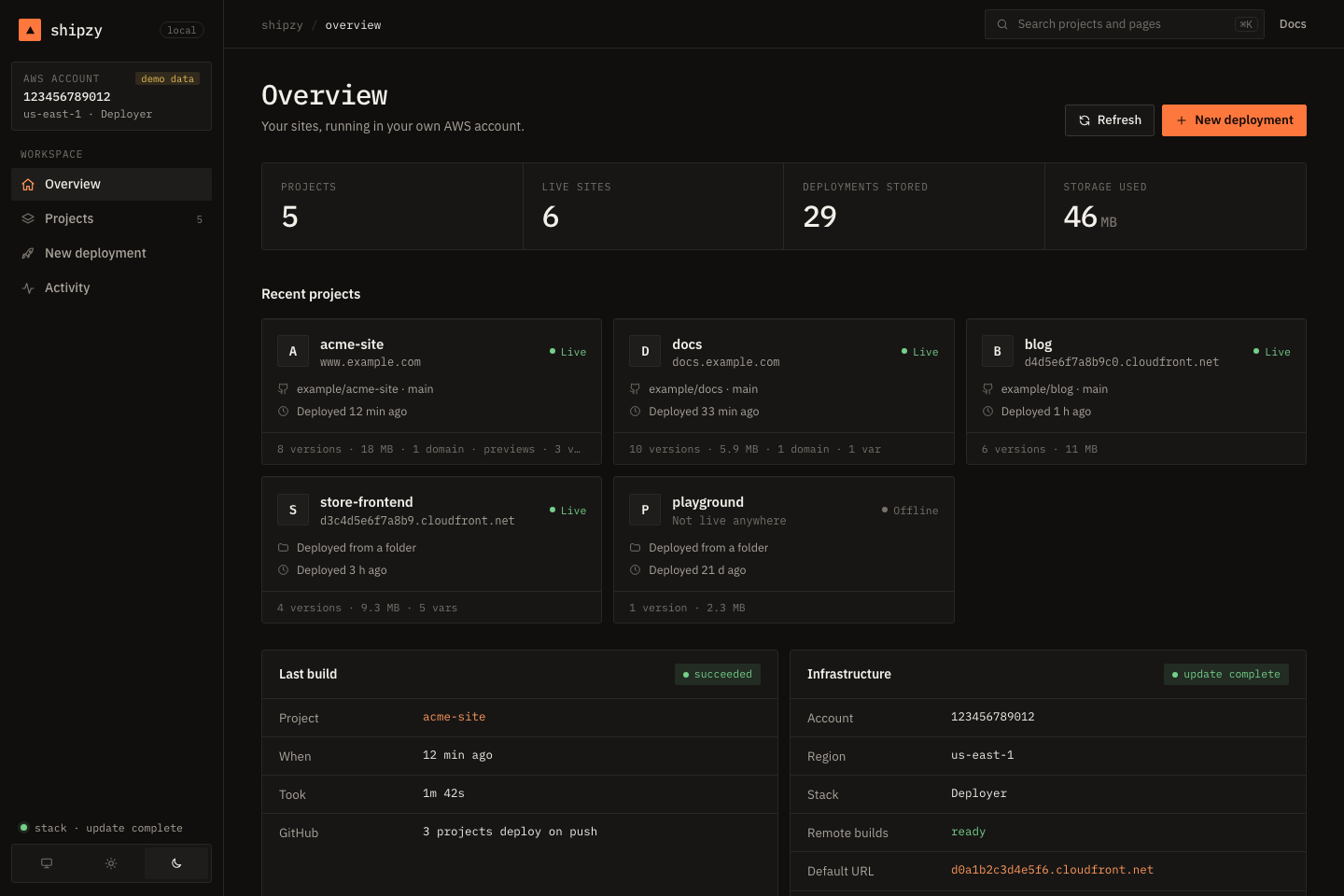Click the search magnifier icon
The image size is (1344, 896).
pyautogui.click(x=1002, y=24)
